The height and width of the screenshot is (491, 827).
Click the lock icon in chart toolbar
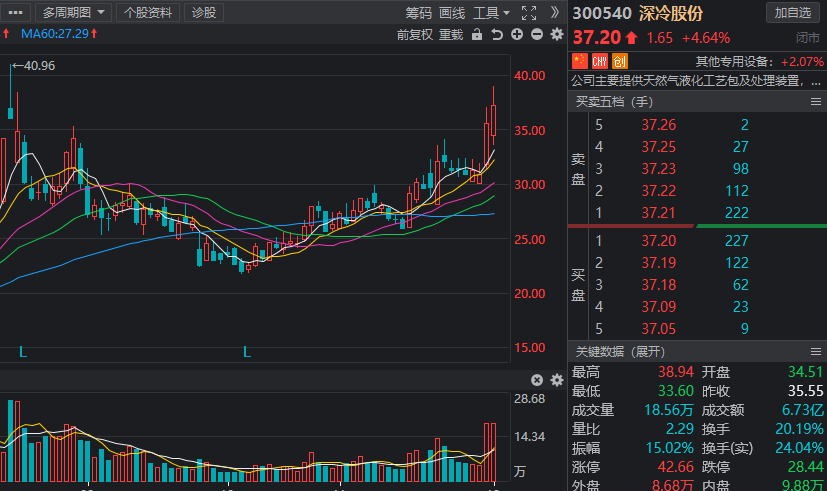477,35
